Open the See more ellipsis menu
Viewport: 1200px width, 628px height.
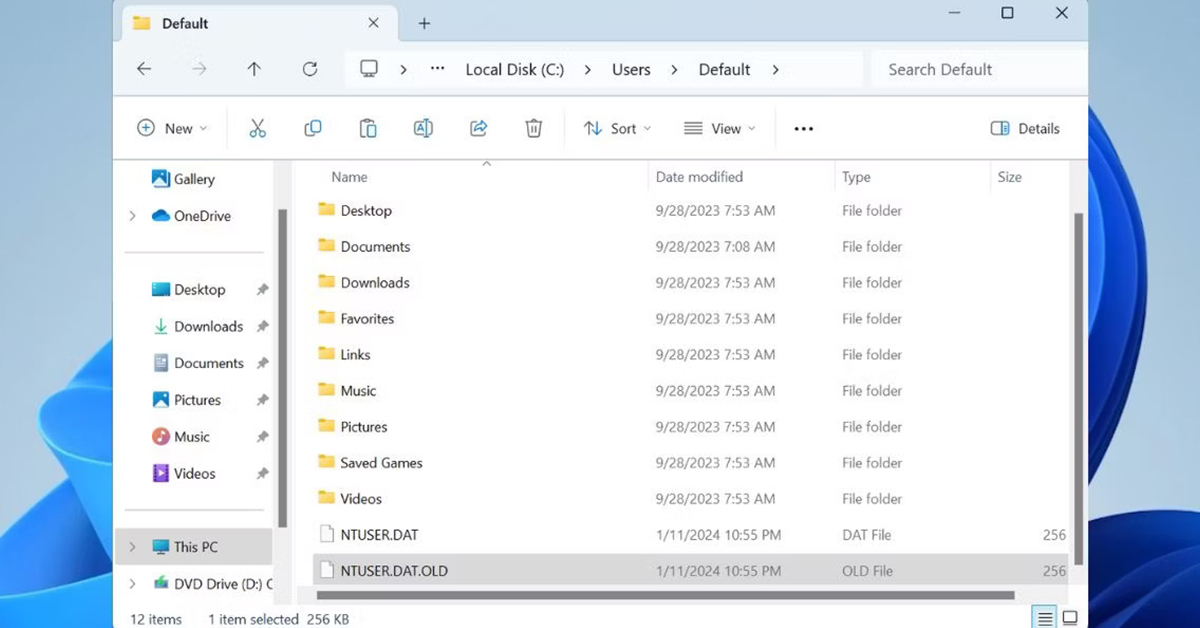coord(803,128)
